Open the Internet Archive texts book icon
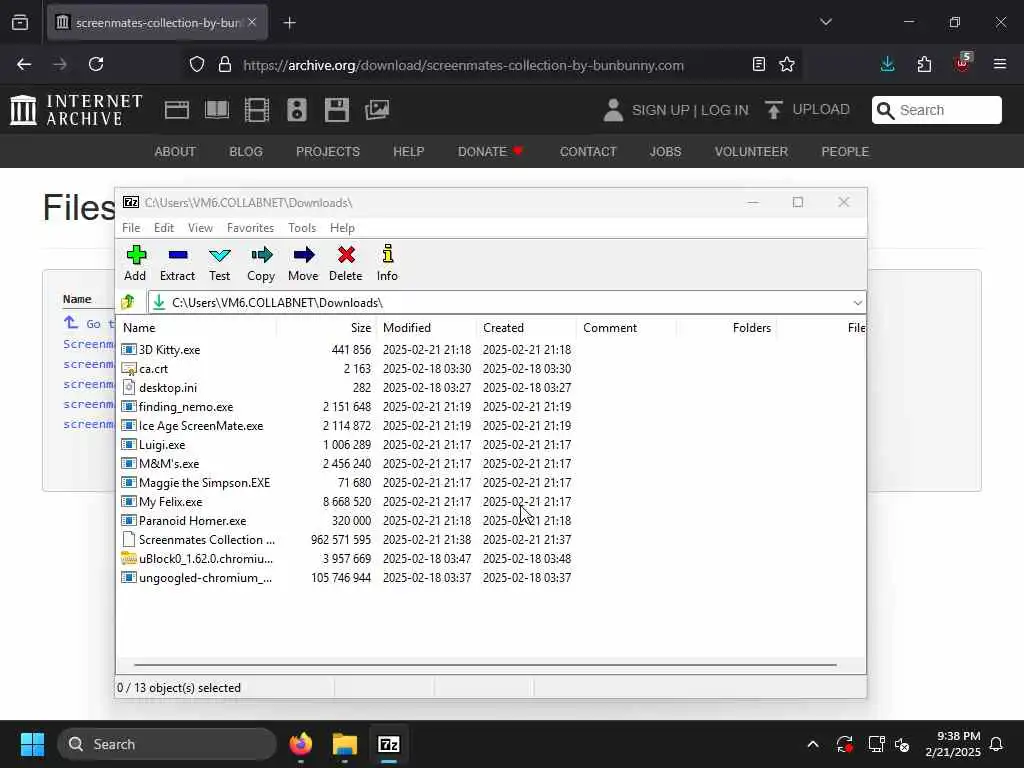The width and height of the screenshot is (1024, 768). point(217,110)
